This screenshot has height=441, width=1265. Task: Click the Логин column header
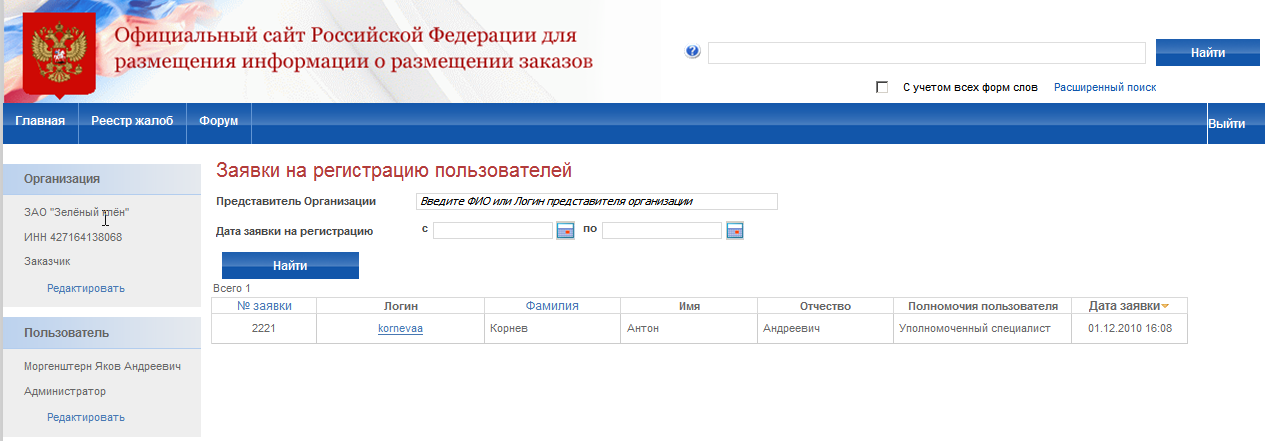[400, 306]
